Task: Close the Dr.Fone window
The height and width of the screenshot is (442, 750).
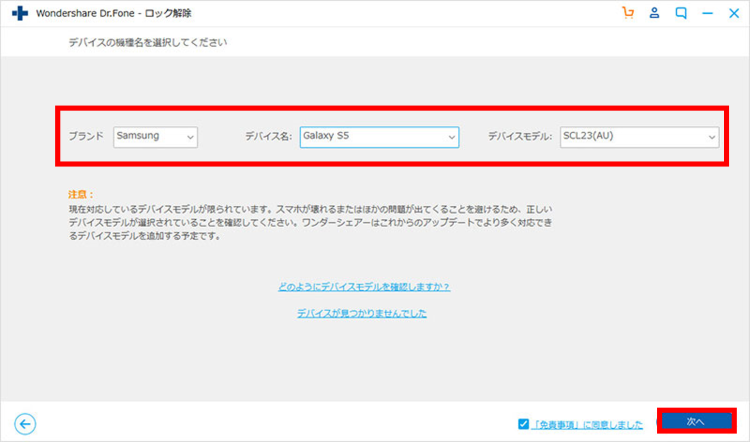Action: pos(734,13)
